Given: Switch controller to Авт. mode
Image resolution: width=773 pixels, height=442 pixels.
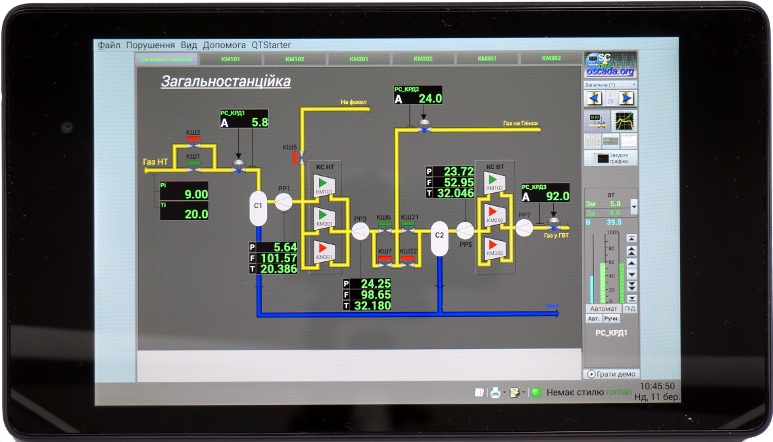Looking at the screenshot, I should pos(595,319).
